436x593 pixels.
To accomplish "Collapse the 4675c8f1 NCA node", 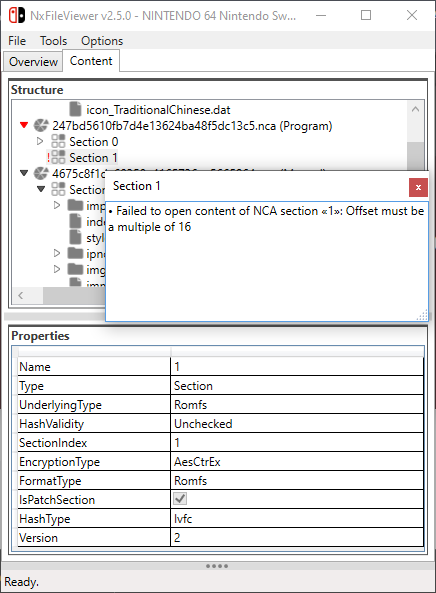I will pos(24,173).
